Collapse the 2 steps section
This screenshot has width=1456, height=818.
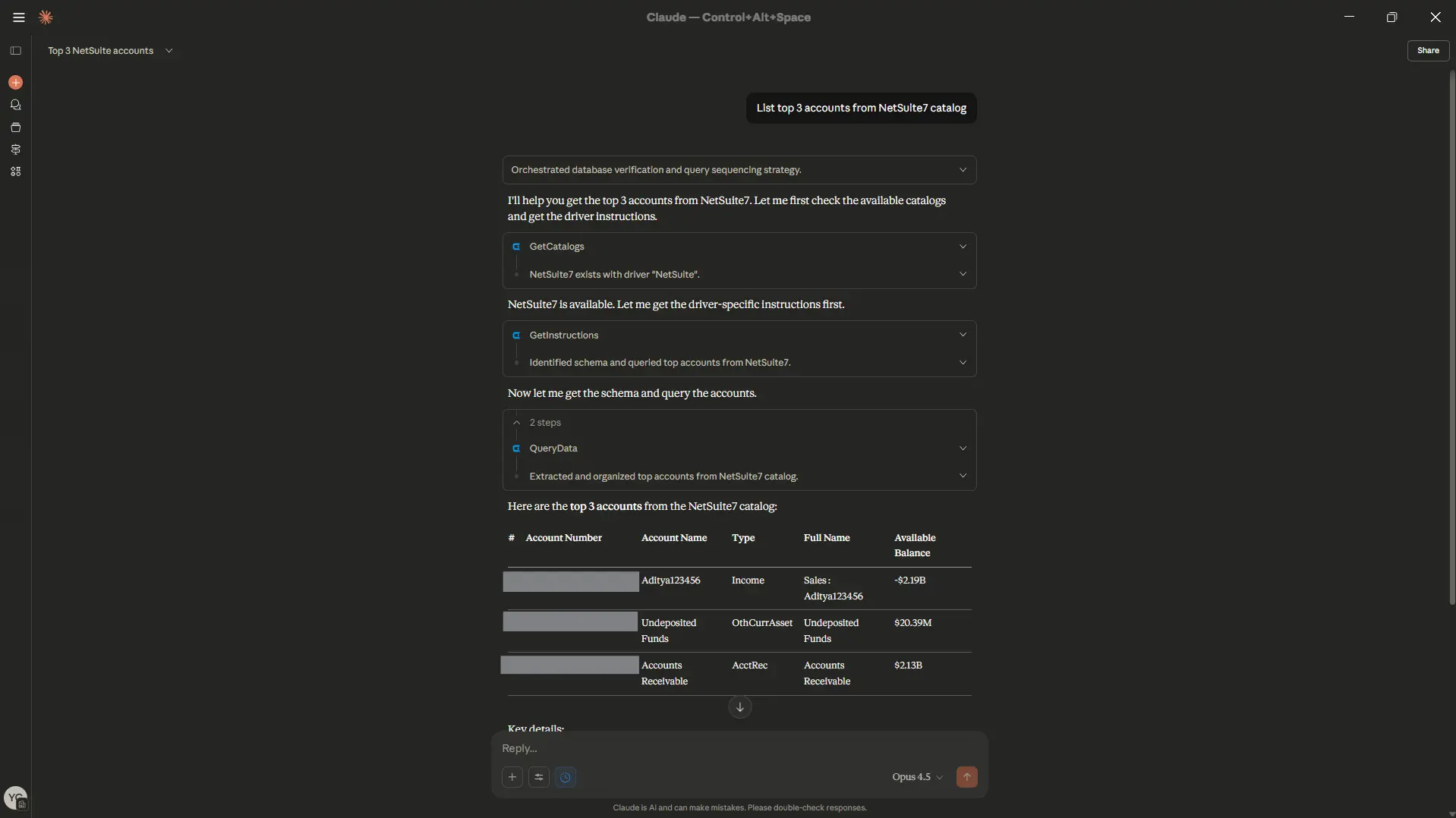click(x=518, y=423)
